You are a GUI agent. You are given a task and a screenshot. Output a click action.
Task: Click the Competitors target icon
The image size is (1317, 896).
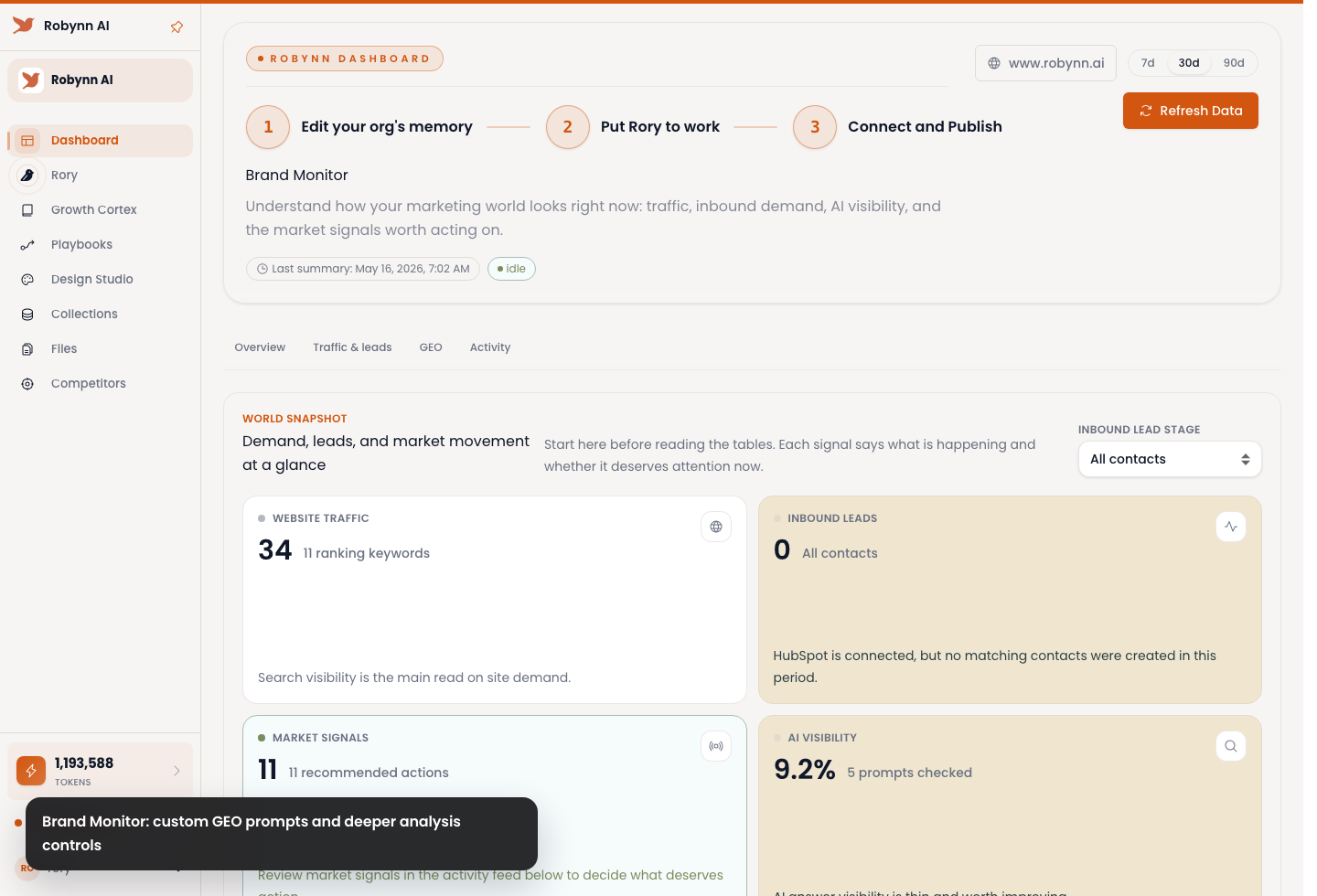coord(27,384)
